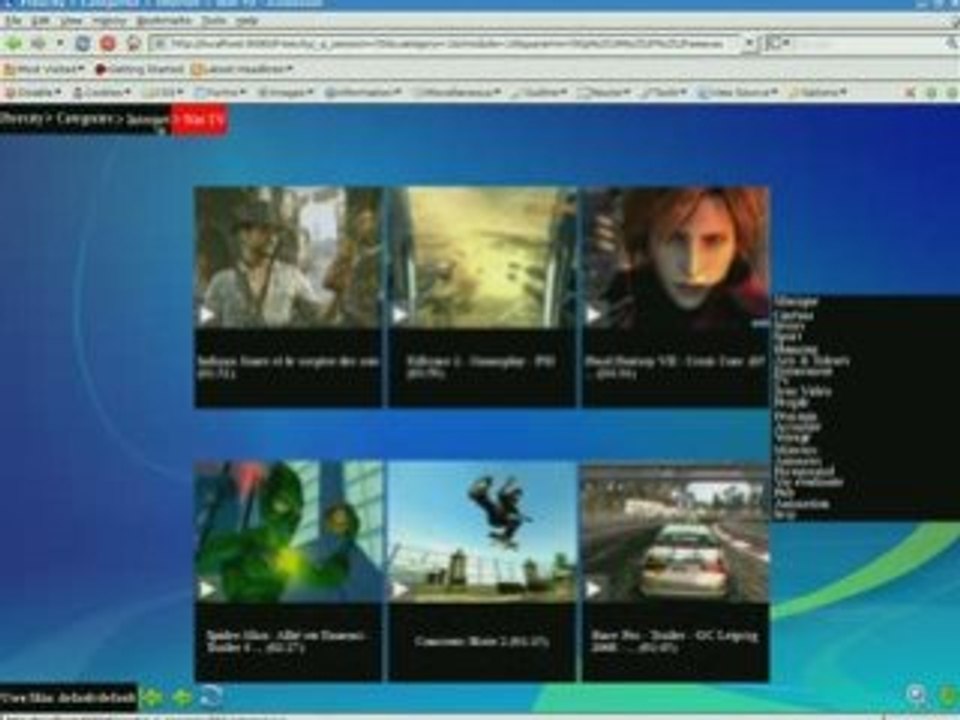Go back with the green back arrow in browser toolbar
The height and width of the screenshot is (720, 960).
point(13,43)
